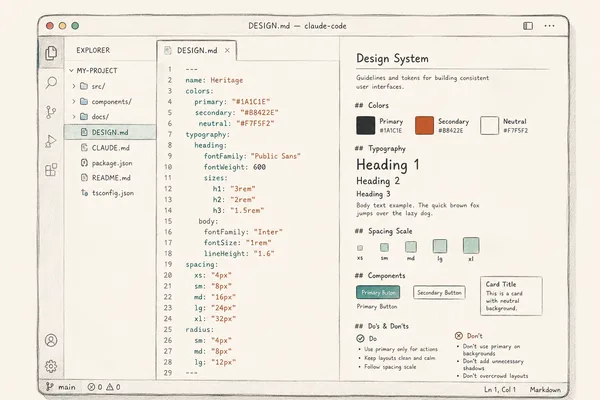Expand the components/ folder chevron
Image resolution: width=600 pixels, height=400 pixels.
click(74, 101)
